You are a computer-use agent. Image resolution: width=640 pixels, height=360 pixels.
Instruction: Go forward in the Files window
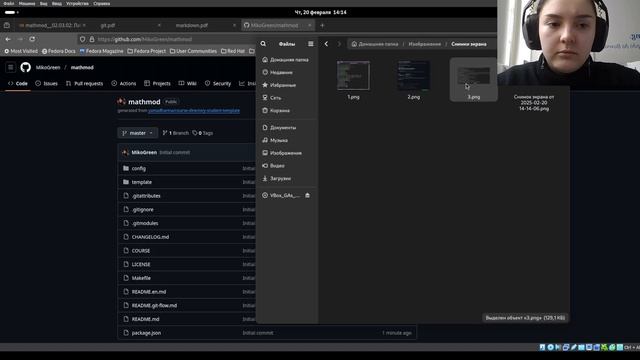pos(339,44)
